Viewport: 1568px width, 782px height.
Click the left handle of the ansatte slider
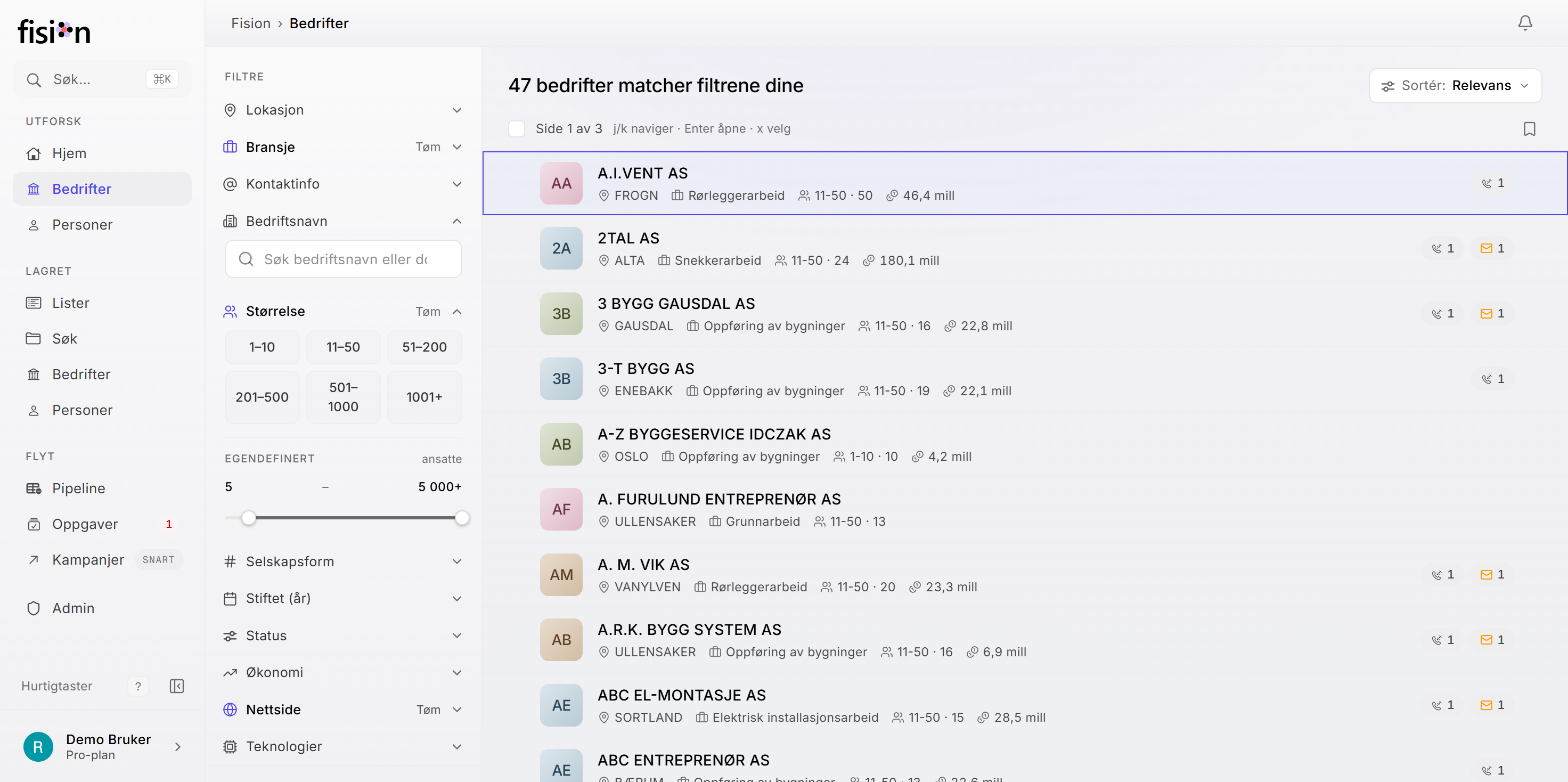coord(248,518)
